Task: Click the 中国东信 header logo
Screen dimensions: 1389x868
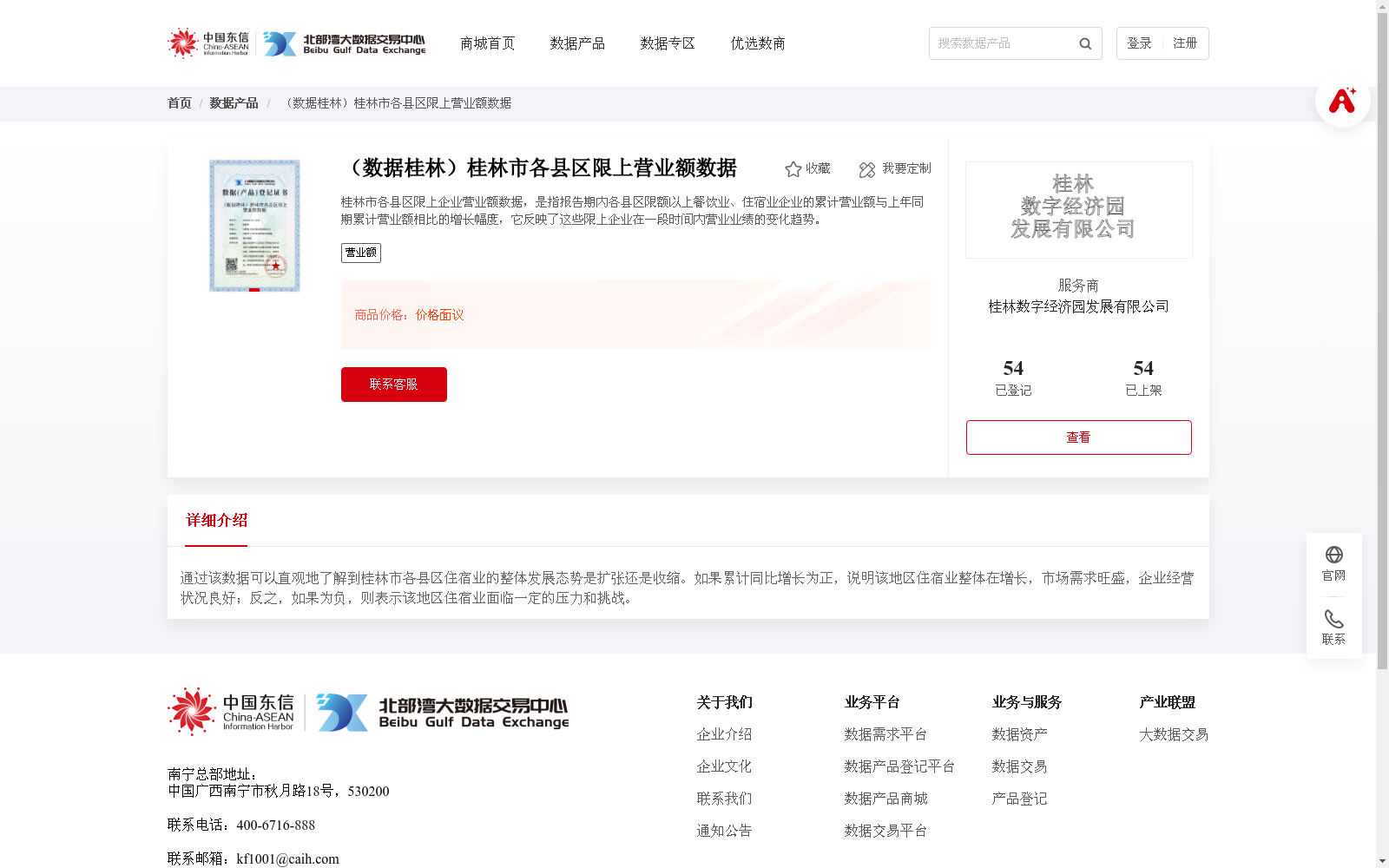Action: [x=211, y=43]
